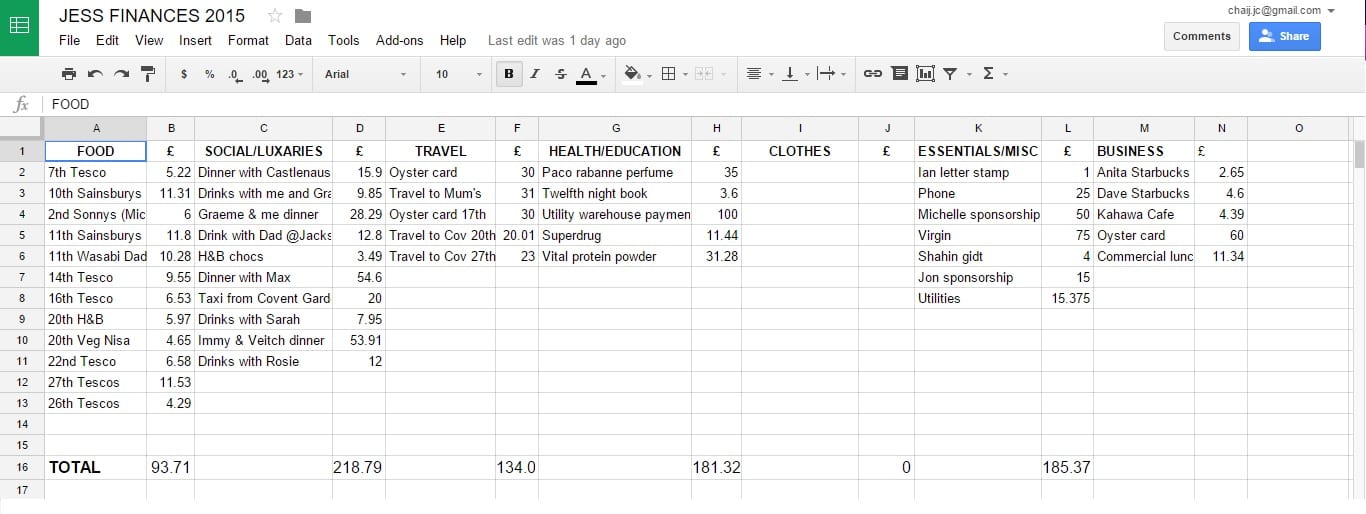The width and height of the screenshot is (1366, 514).
Task: Select the 218.79 total cell
Action: coord(358,467)
